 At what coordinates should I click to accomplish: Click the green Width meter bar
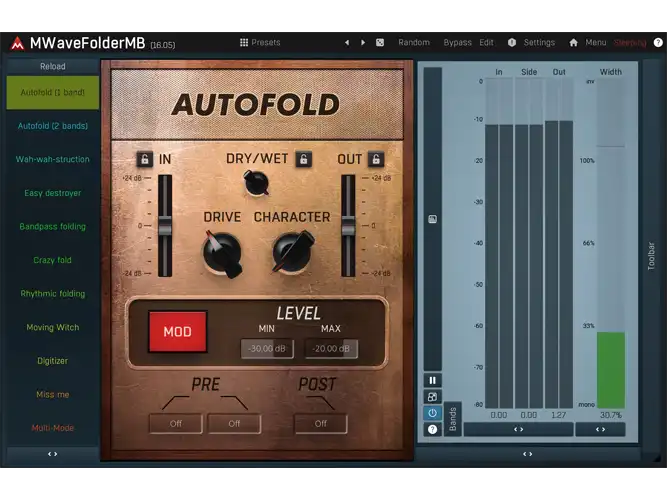611,370
